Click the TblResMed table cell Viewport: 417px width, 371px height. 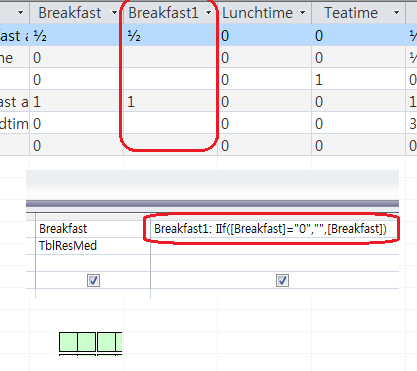(x=93, y=246)
